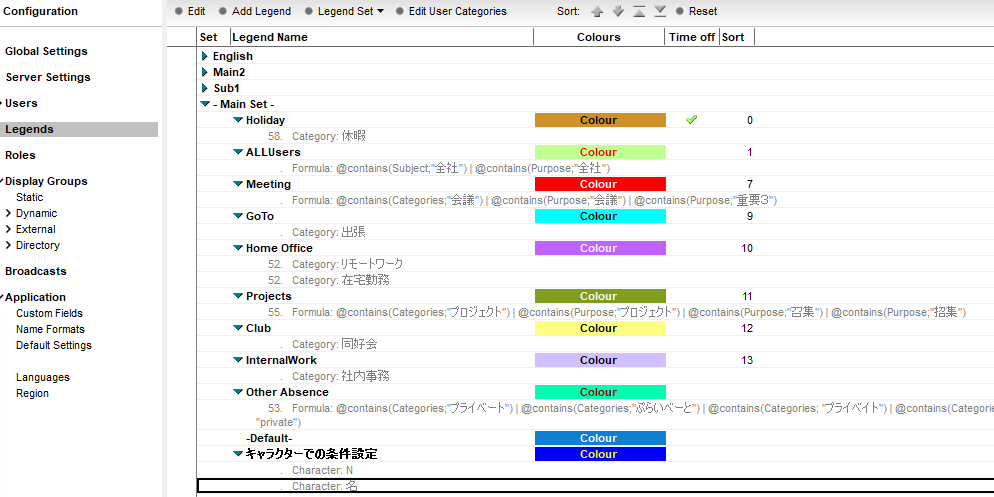This screenshot has width=994, height=497.
Task: Collapse the Holiday legend row
Action: pyautogui.click(x=238, y=120)
